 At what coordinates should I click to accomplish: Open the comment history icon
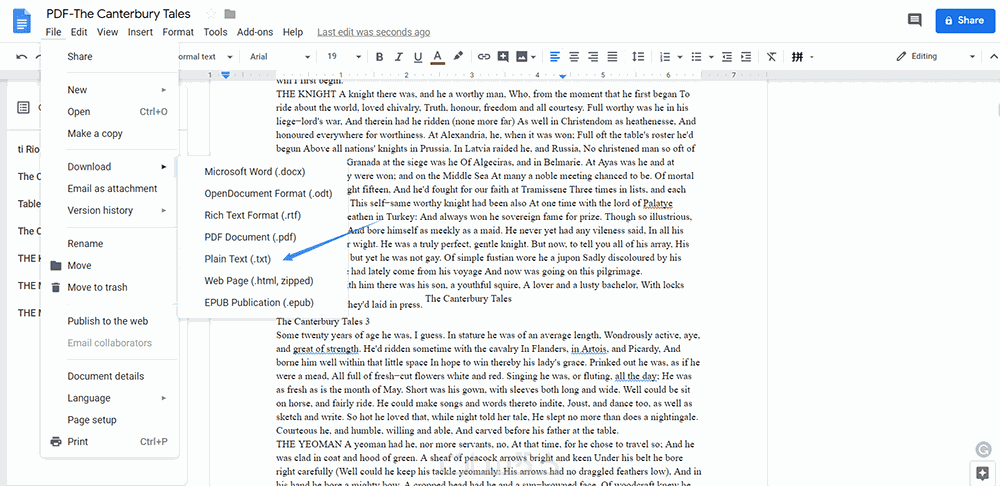coord(915,20)
